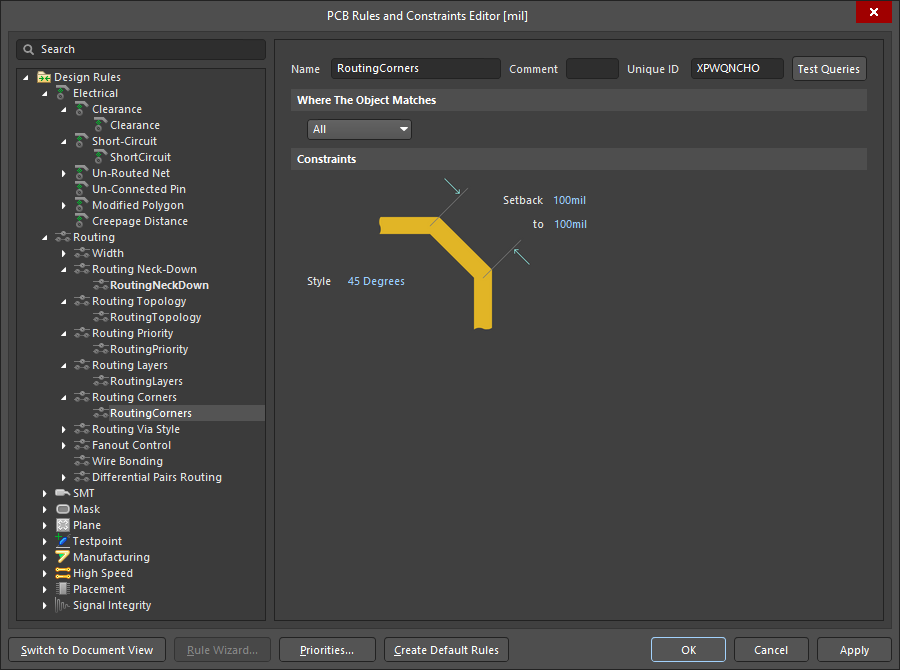Image resolution: width=900 pixels, height=670 pixels.
Task: Click the RoutingPriority rule icon
Action: 100,349
